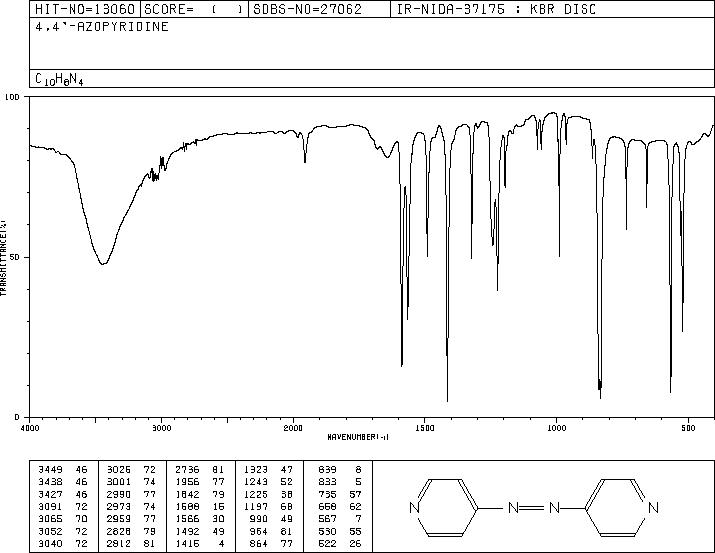The image size is (715, 553).
Task: Select peak value 3438 in table
Action: click(50, 482)
